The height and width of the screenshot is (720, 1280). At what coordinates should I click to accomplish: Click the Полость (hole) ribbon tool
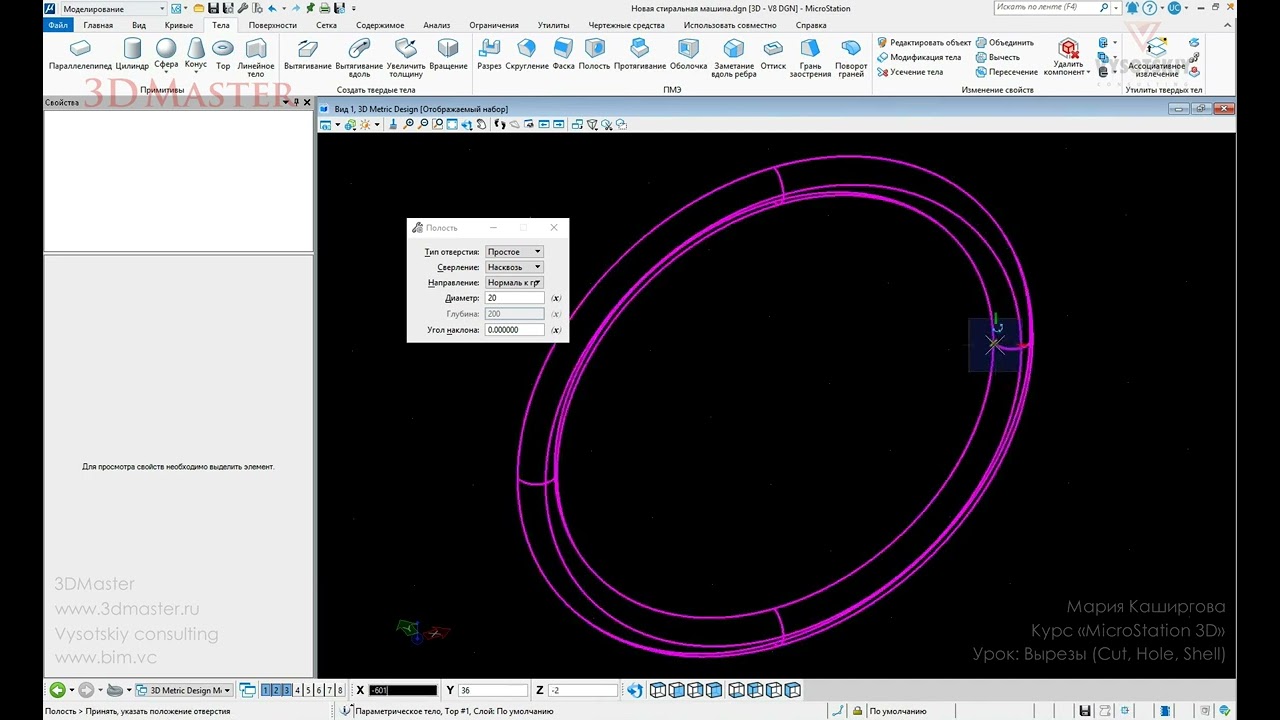(x=594, y=55)
